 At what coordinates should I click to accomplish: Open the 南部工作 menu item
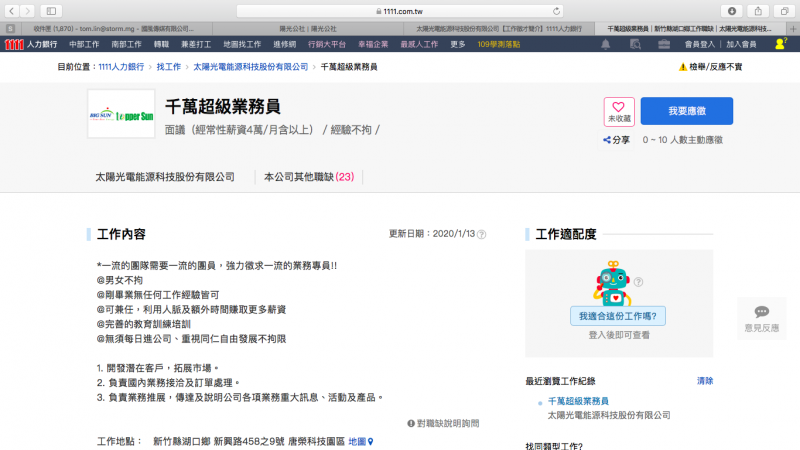click(x=127, y=44)
